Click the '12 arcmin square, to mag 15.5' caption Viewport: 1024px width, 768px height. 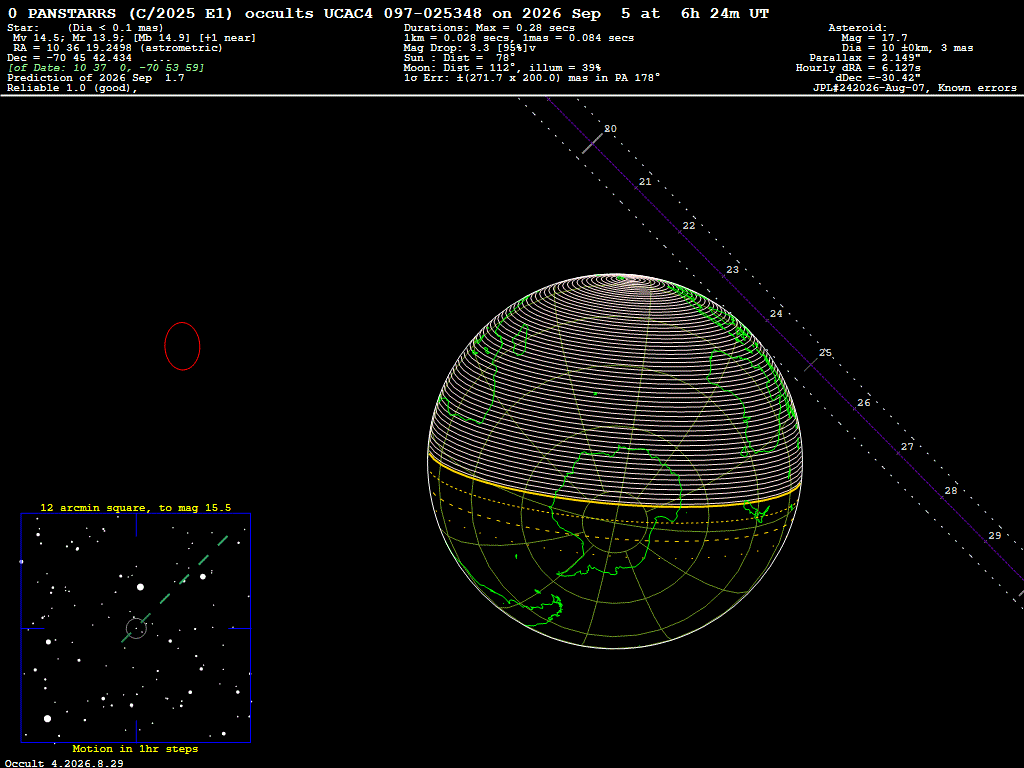click(136, 508)
